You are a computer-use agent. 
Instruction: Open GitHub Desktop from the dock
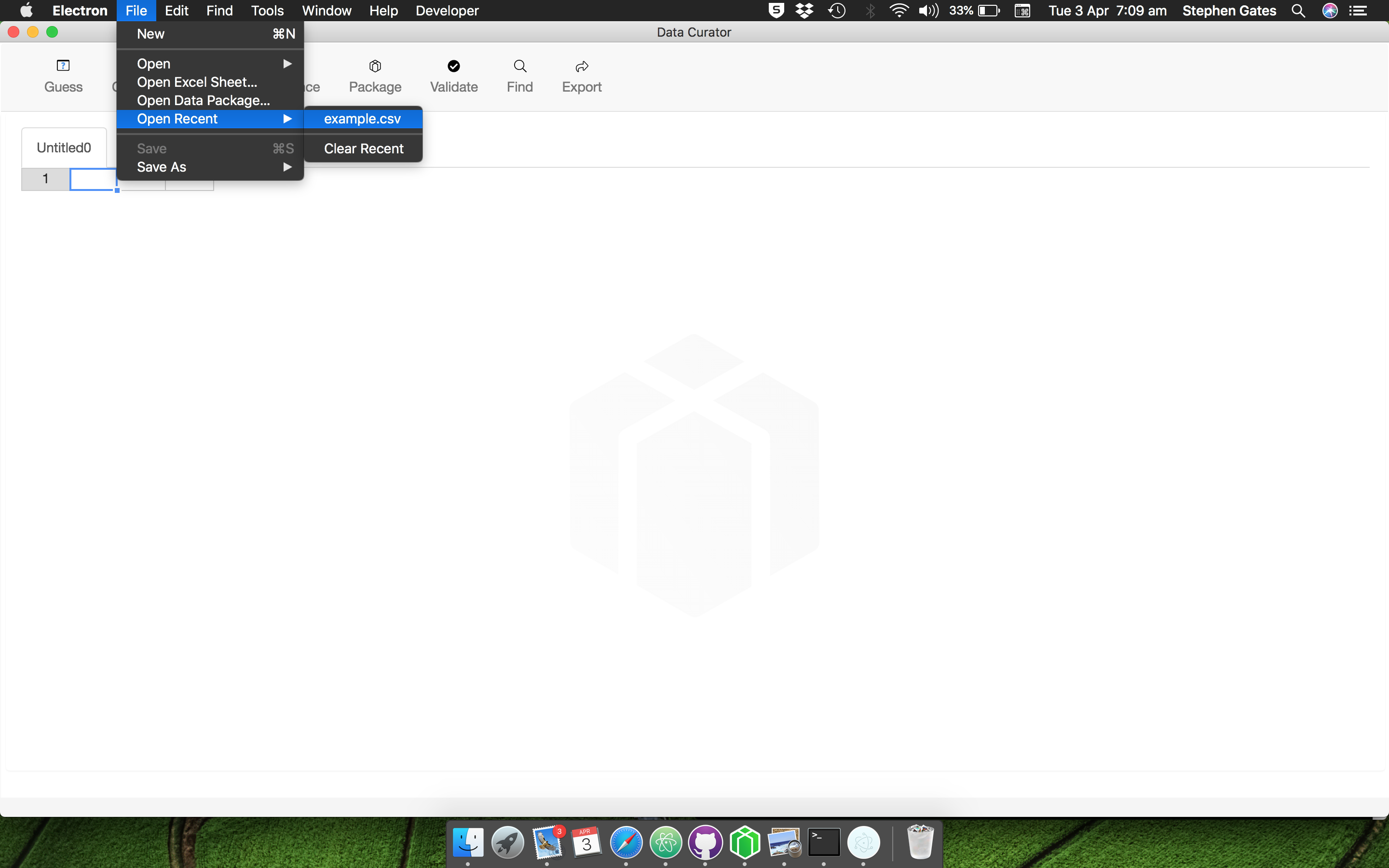[705, 843]
